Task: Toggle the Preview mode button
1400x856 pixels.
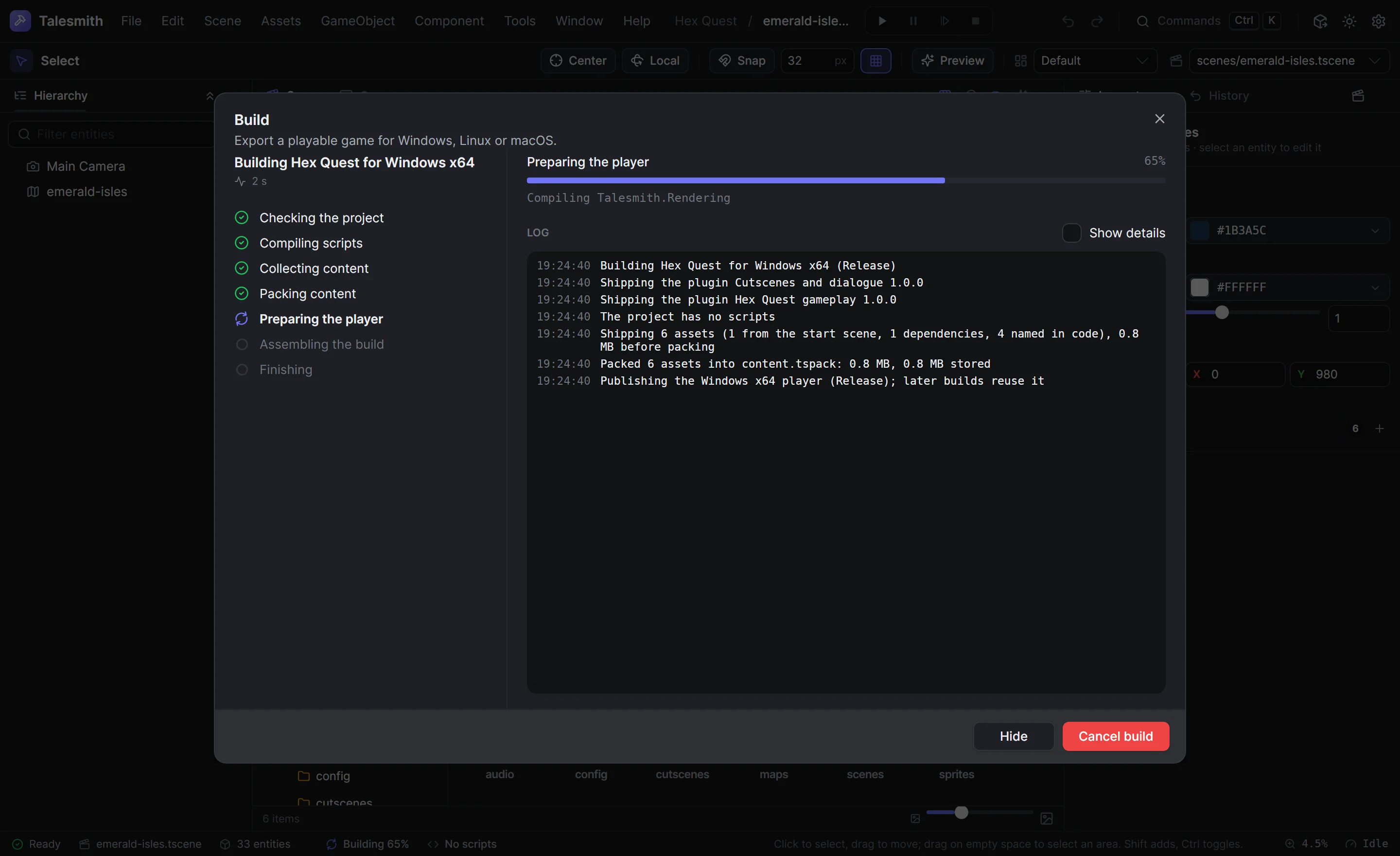Action: 952,61
